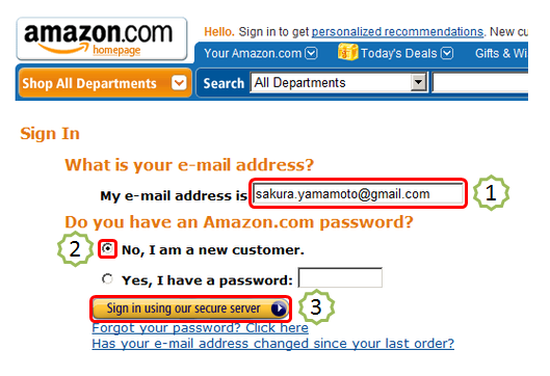Image resolution: width=550 pixels, height=376 pixels.
Task: Select "No, I am a new customer" radio
Action: [x=107, y=249]
